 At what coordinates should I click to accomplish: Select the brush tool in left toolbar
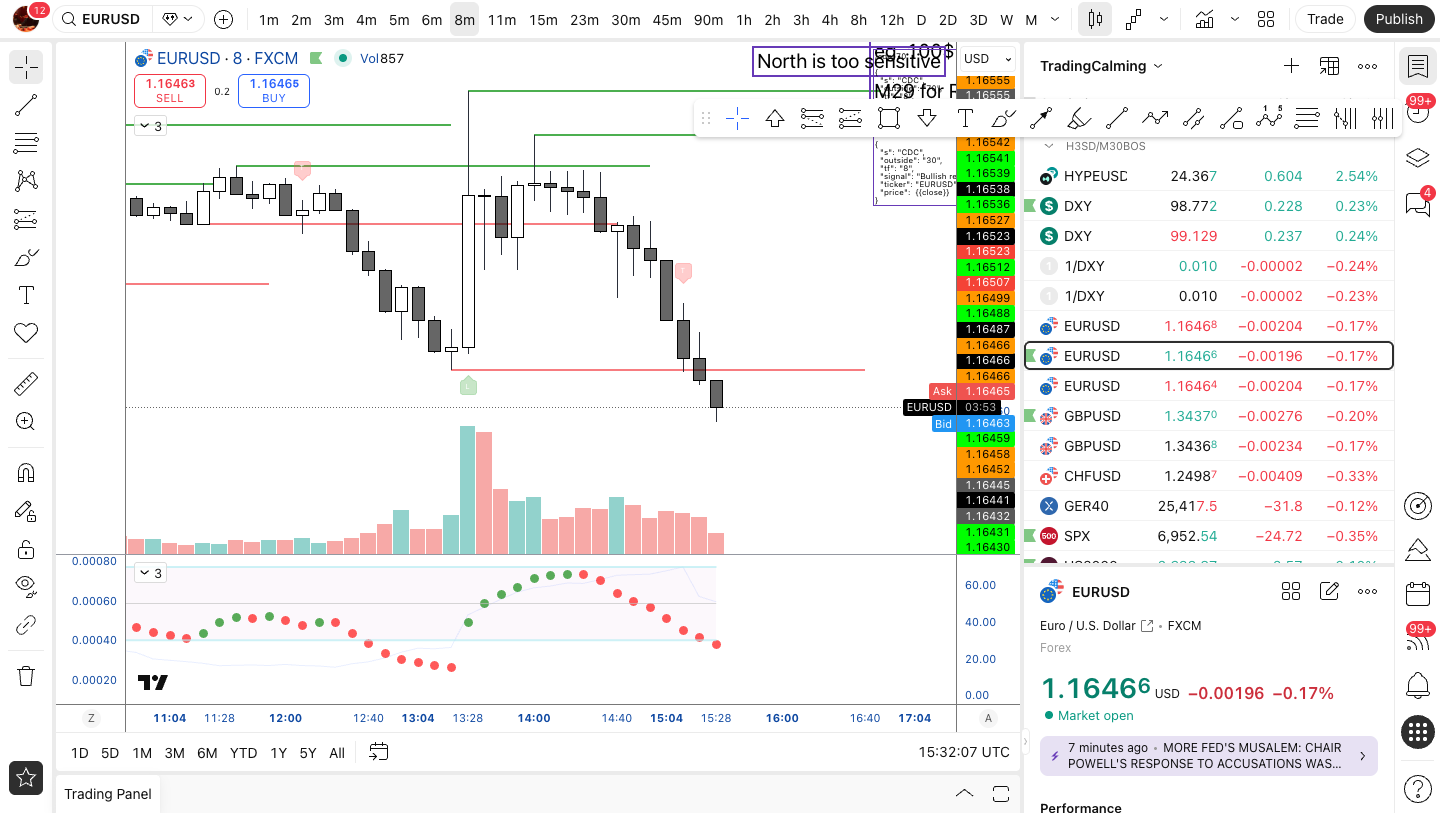point(26,257)
